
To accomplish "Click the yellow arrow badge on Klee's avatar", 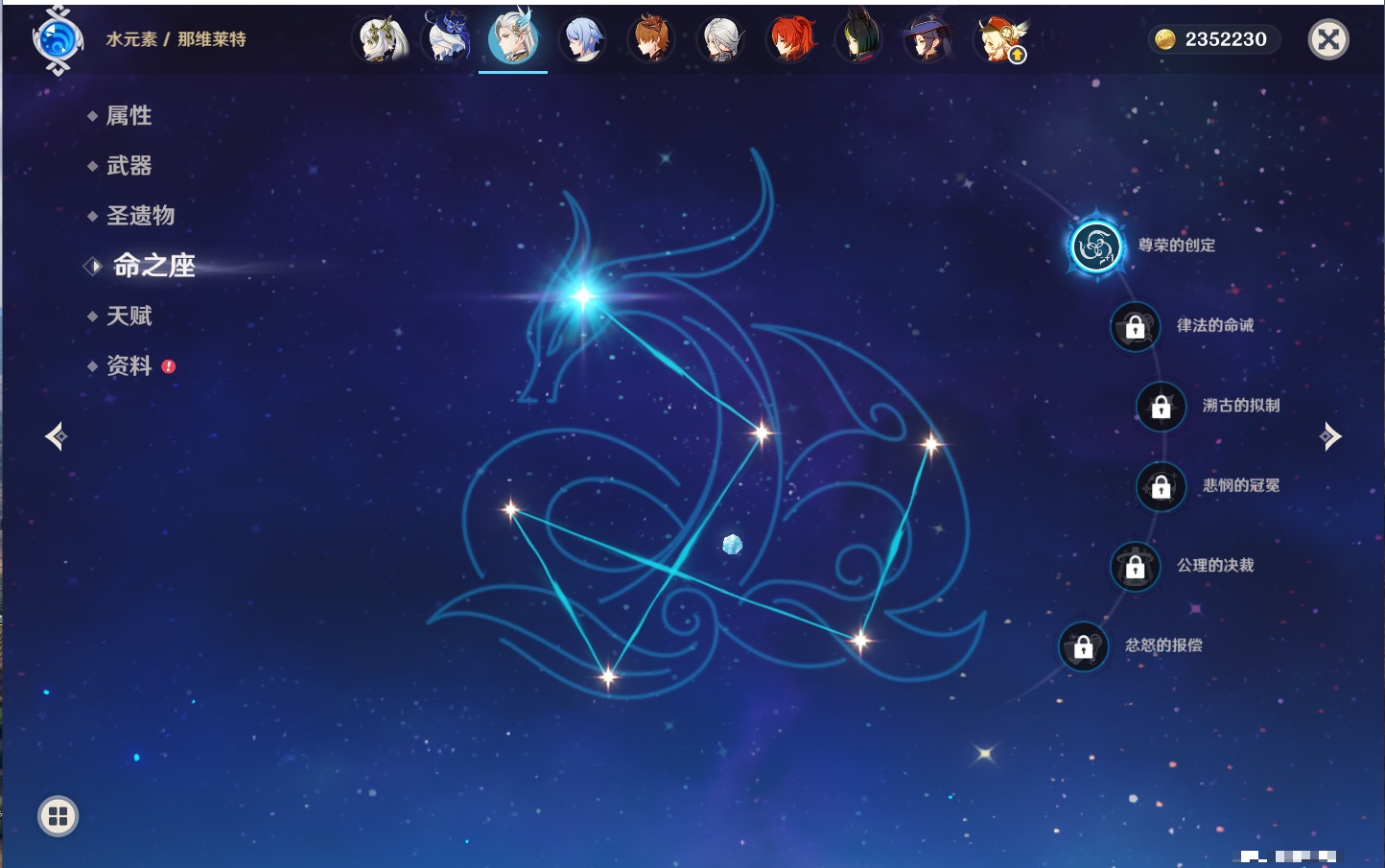I will point(1018,56).
